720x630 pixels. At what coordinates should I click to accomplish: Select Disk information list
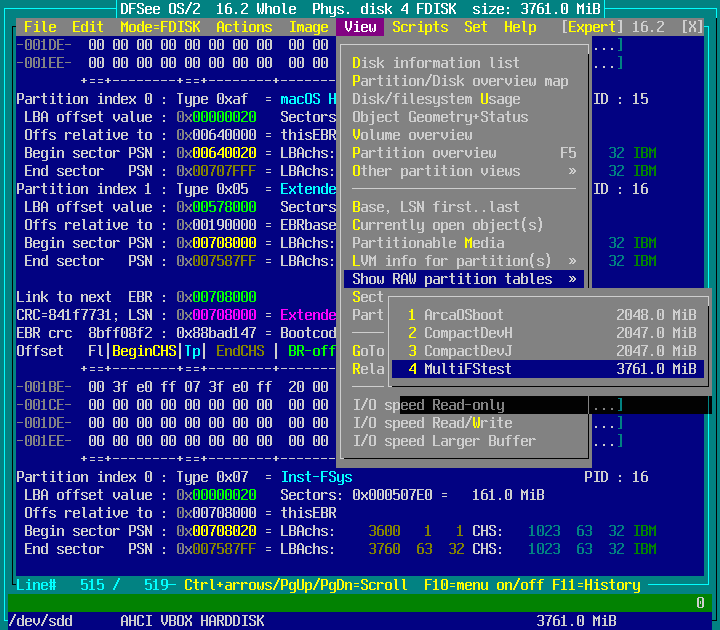click(x=436, y=63)
